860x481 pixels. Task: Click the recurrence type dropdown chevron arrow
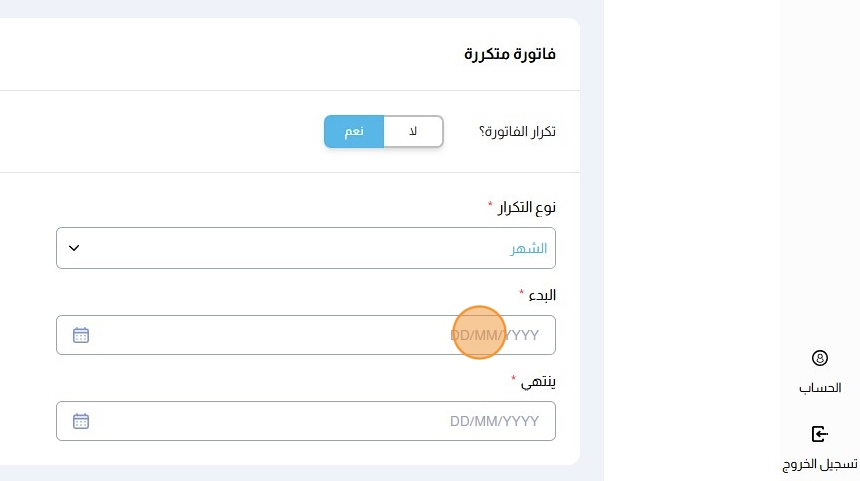(x=73, y=248)
